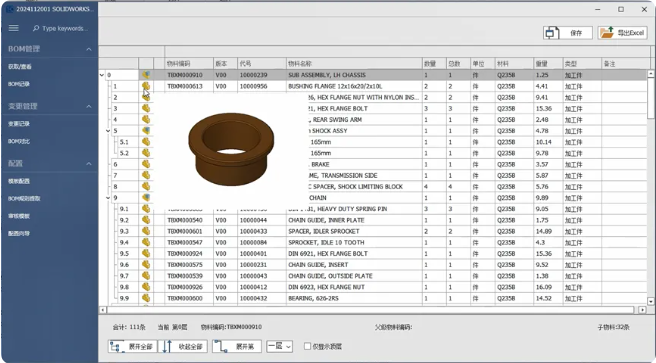
Task: Open the 一层 level dropdown
Action: [279, 346]
